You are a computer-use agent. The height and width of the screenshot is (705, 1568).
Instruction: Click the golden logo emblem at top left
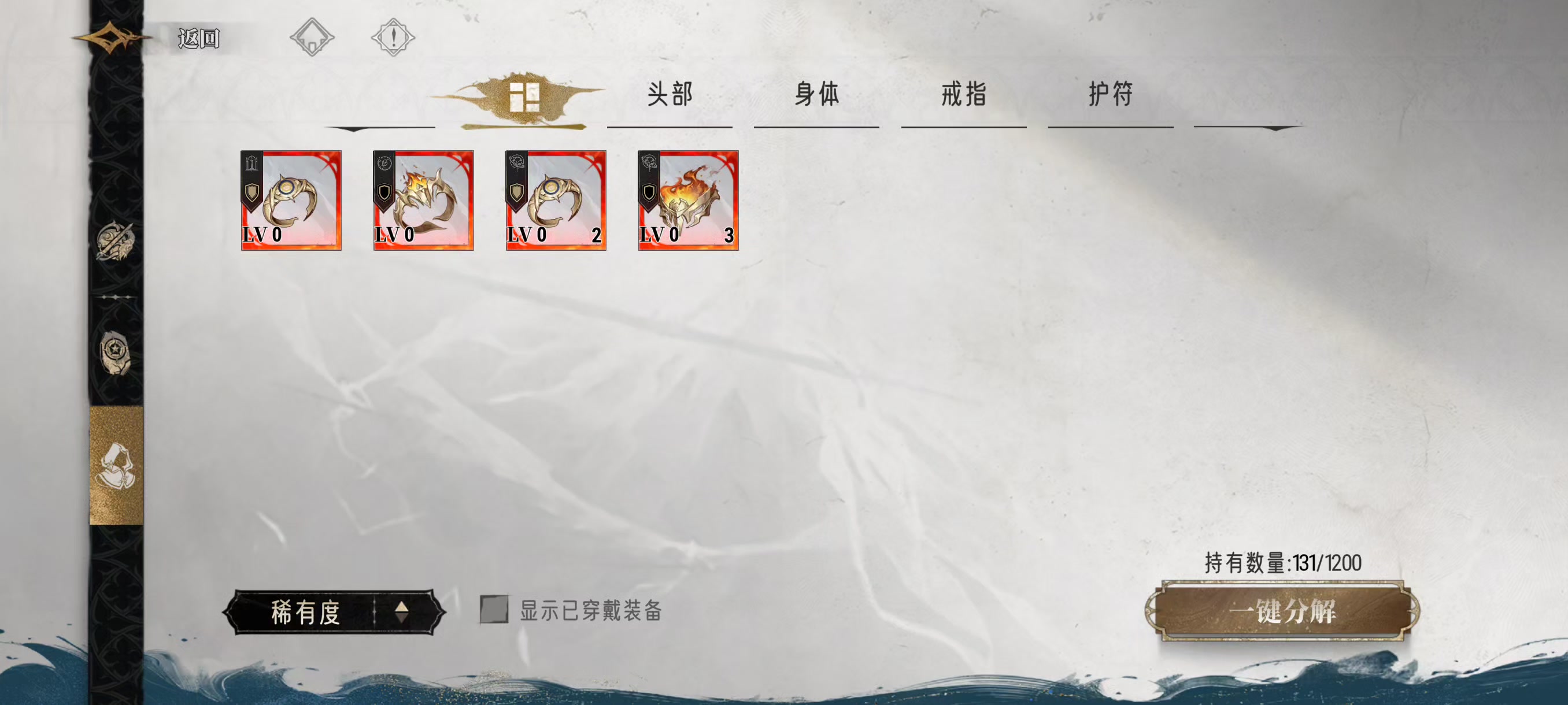(x=112, y=38)
